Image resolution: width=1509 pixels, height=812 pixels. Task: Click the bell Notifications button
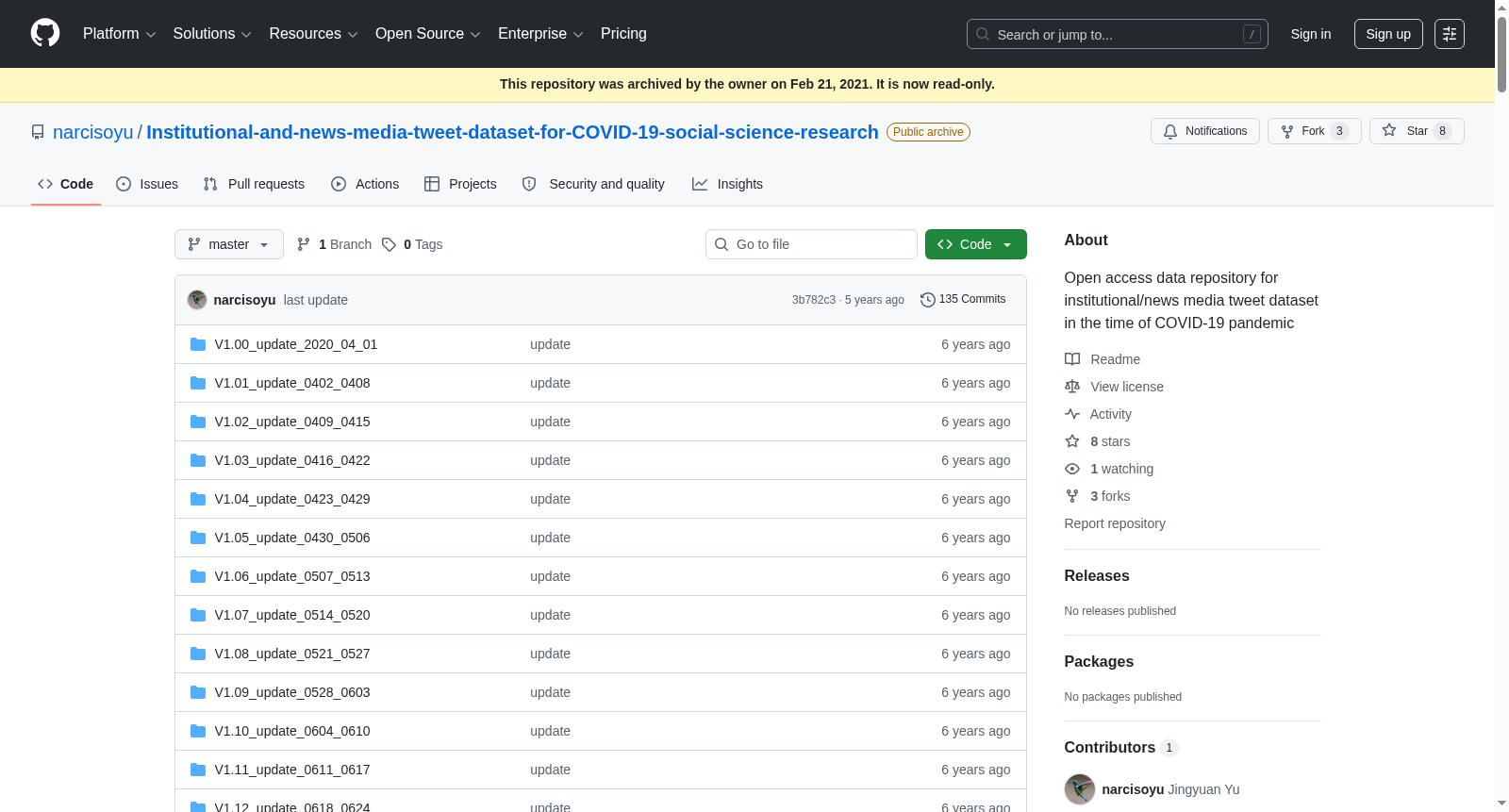pyautogui.click(x=1204, y=131)
